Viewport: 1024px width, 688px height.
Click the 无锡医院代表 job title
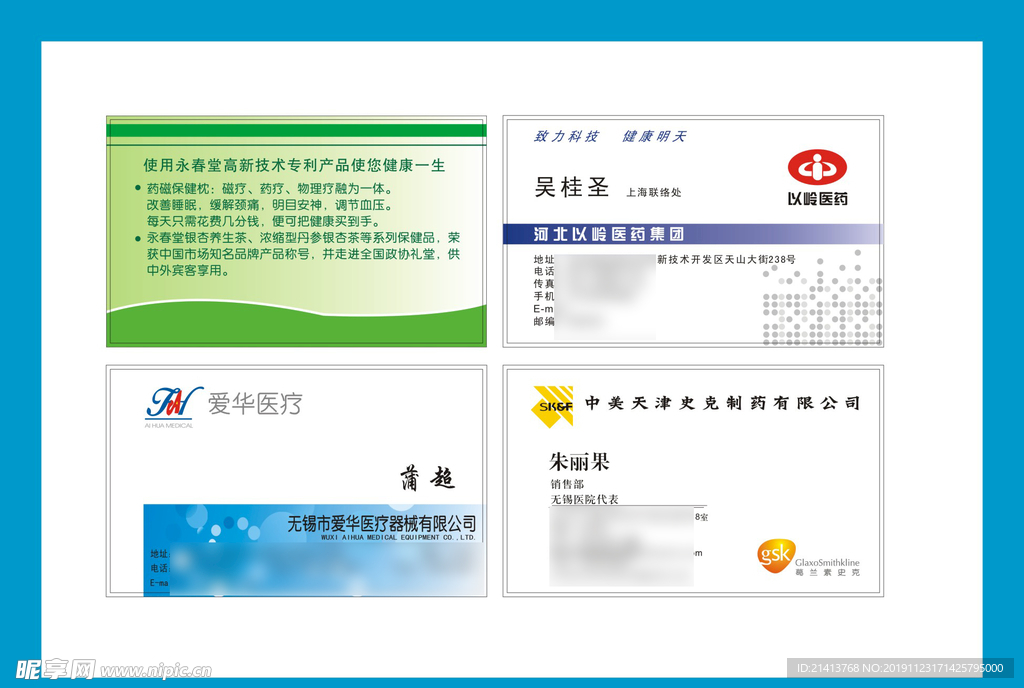pos(585,499)
